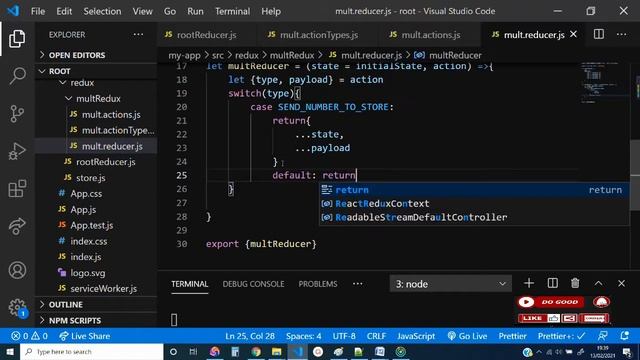Pick the return suggestion in autocomplete
This screenshot has width=640, height=360.
click(x=474, y=190)
